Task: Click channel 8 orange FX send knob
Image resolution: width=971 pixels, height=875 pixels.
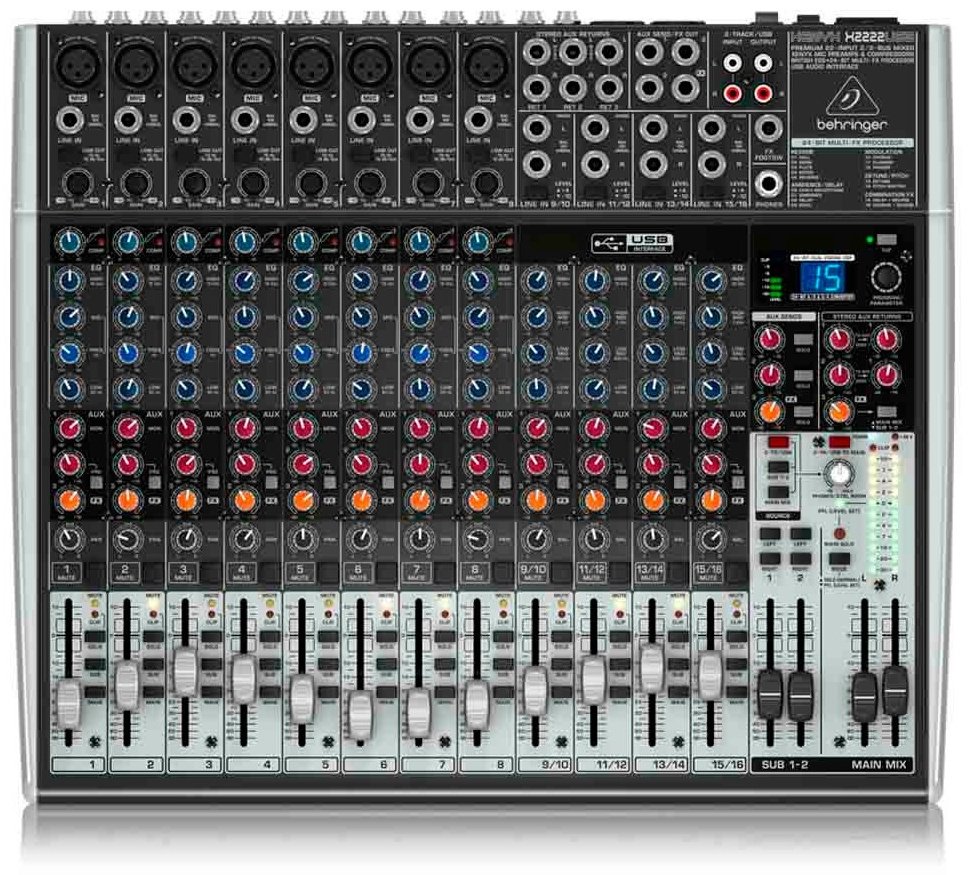Action: pyautogui.click(x=477, y=500)
